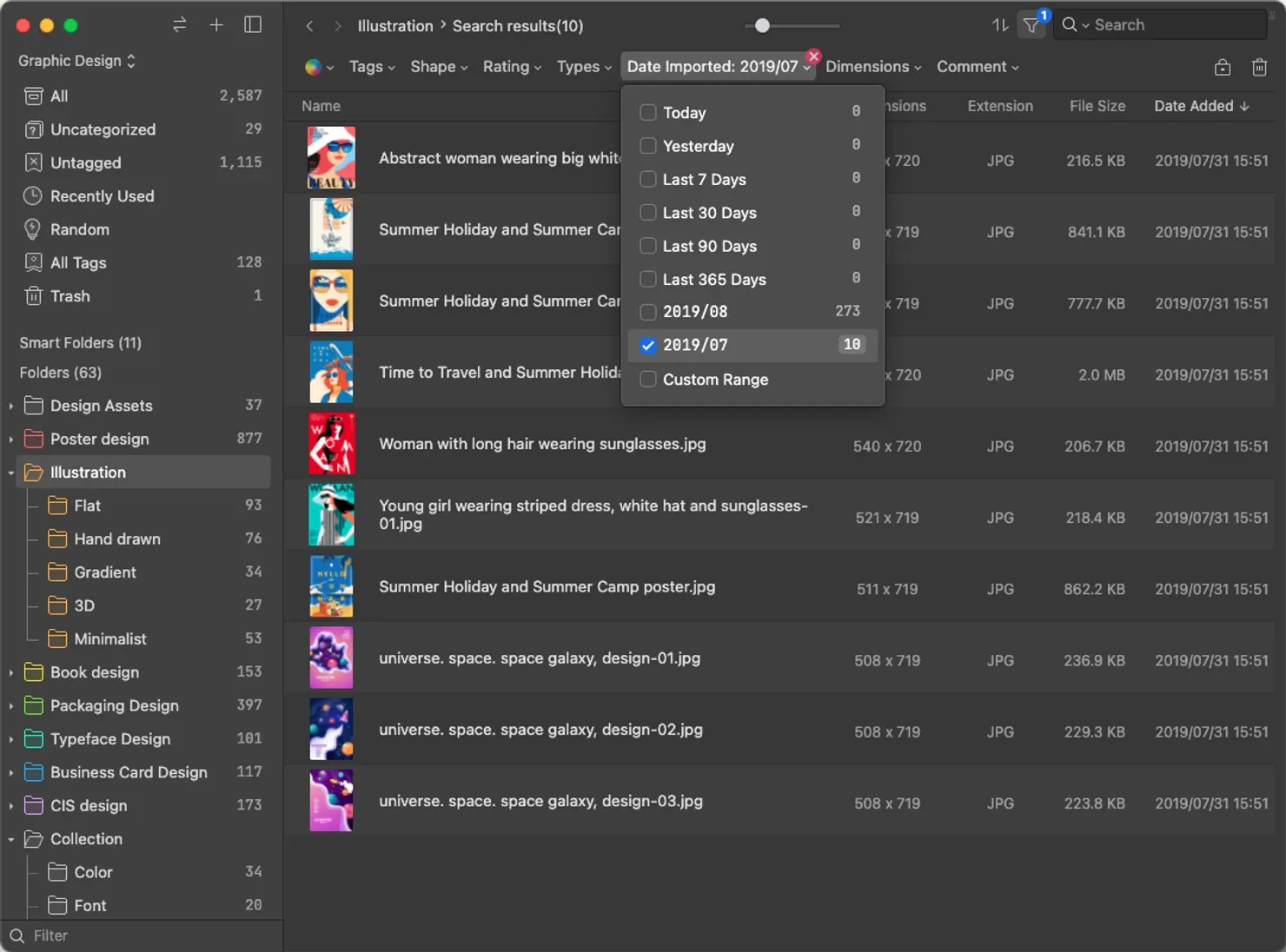The width and height of the screenshot is (1286, 952).
Task: Check the Yesterday date option
Action: (647, 146)
